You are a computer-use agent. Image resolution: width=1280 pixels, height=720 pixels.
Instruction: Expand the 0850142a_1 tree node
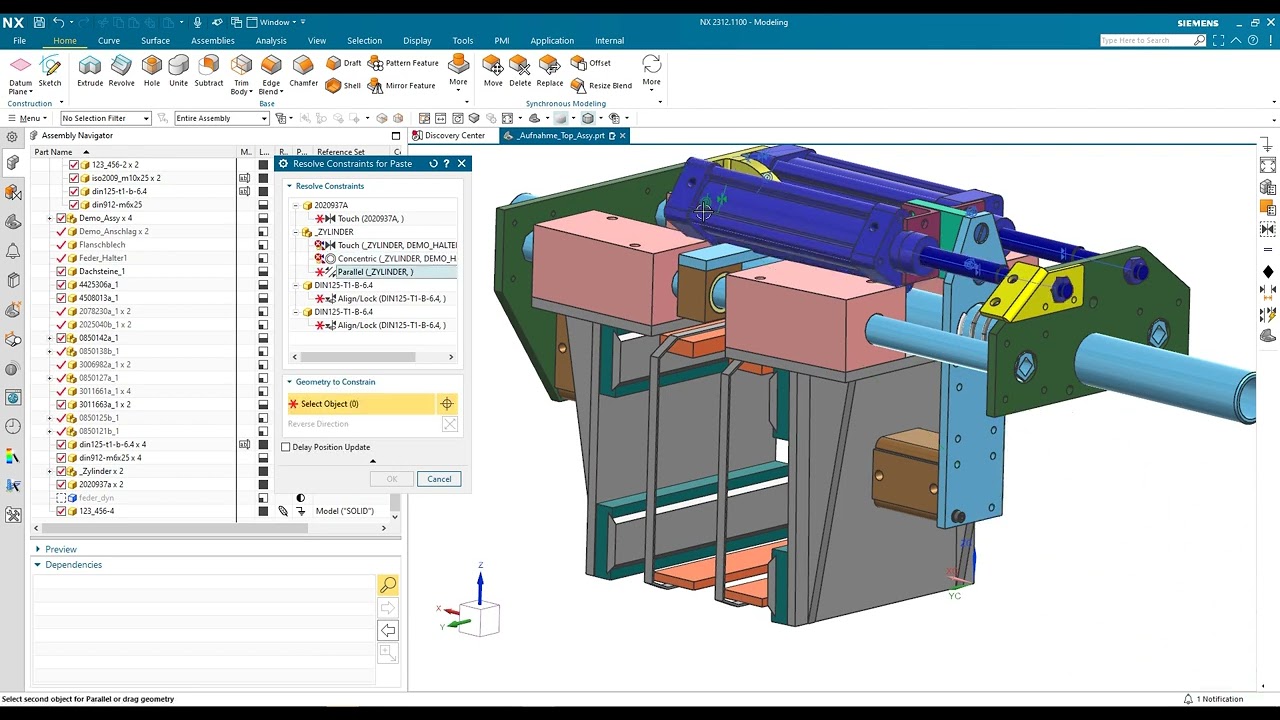pos(50,338)
